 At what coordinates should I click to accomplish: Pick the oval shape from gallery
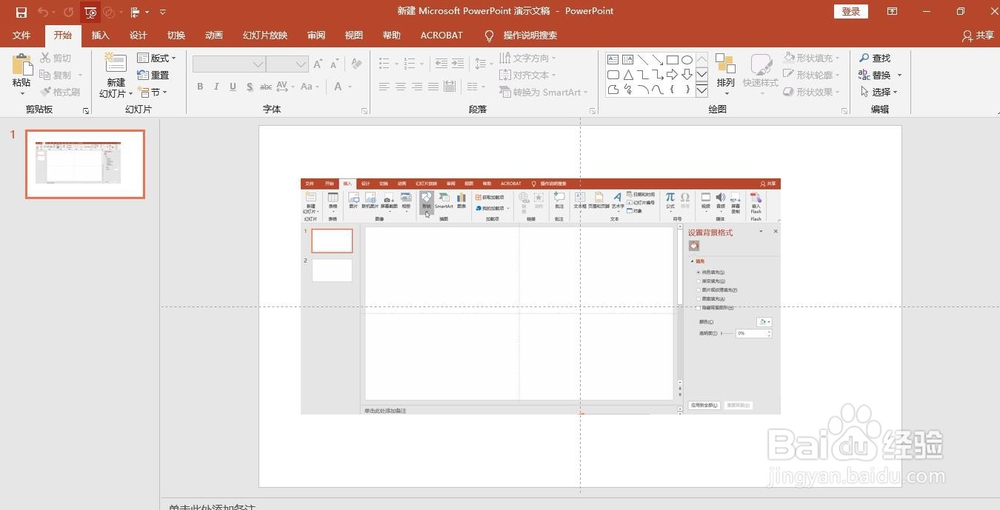tap(687, 60)
